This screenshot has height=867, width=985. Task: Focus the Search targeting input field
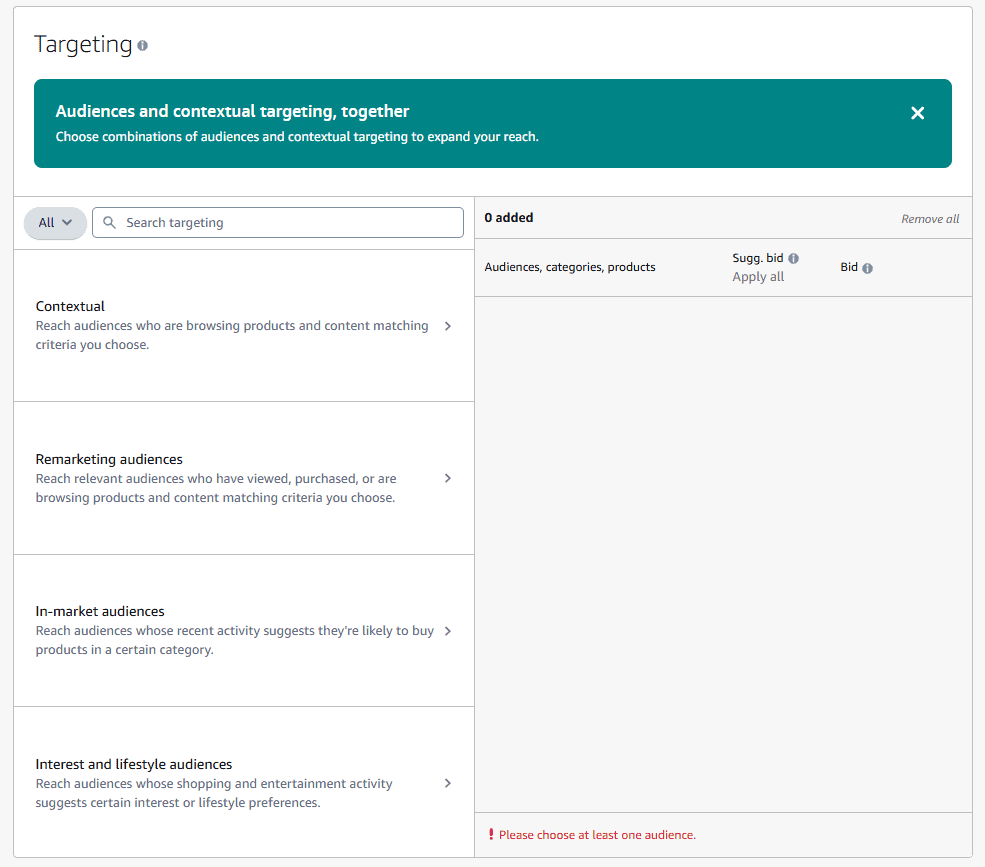(x=285, y=223)
